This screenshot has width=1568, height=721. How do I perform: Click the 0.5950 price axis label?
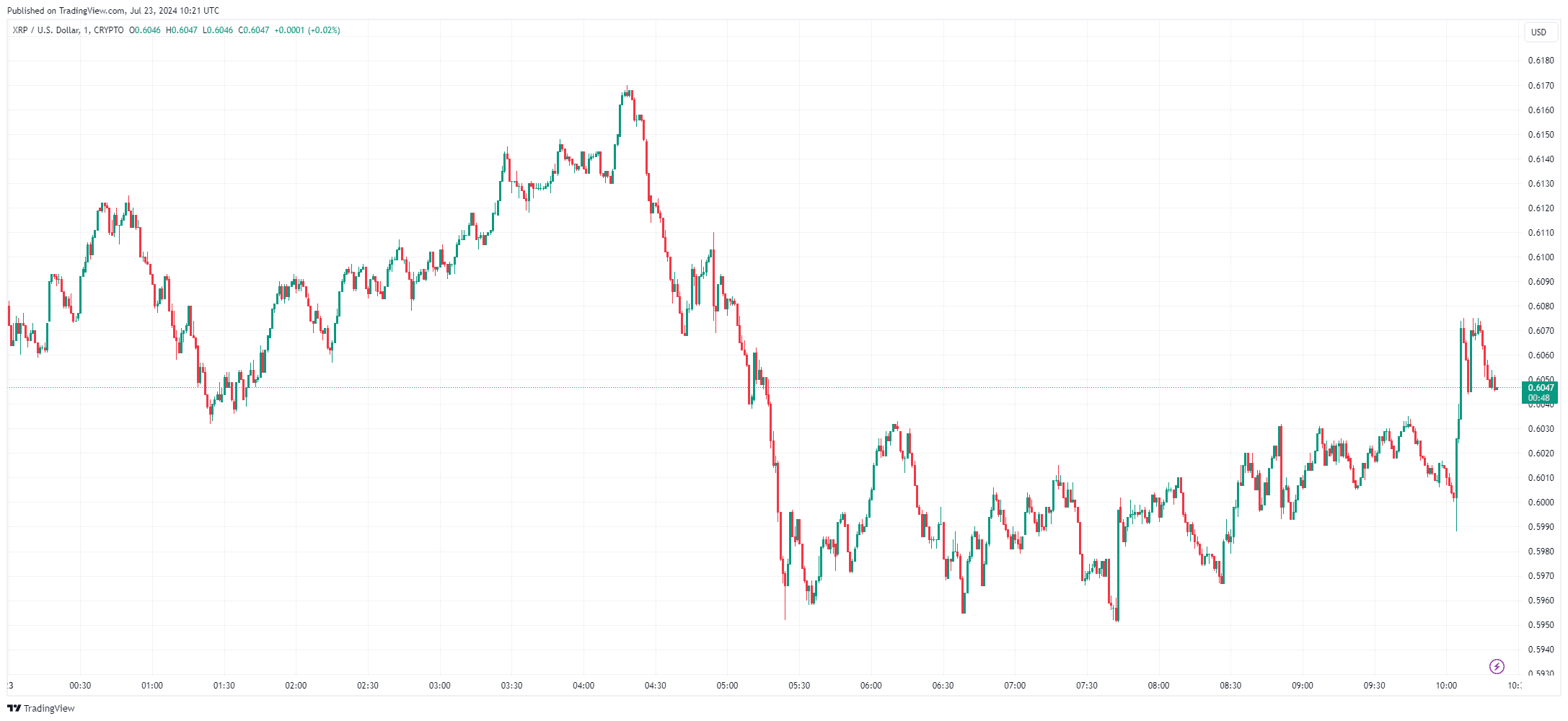click(1541, 625)
